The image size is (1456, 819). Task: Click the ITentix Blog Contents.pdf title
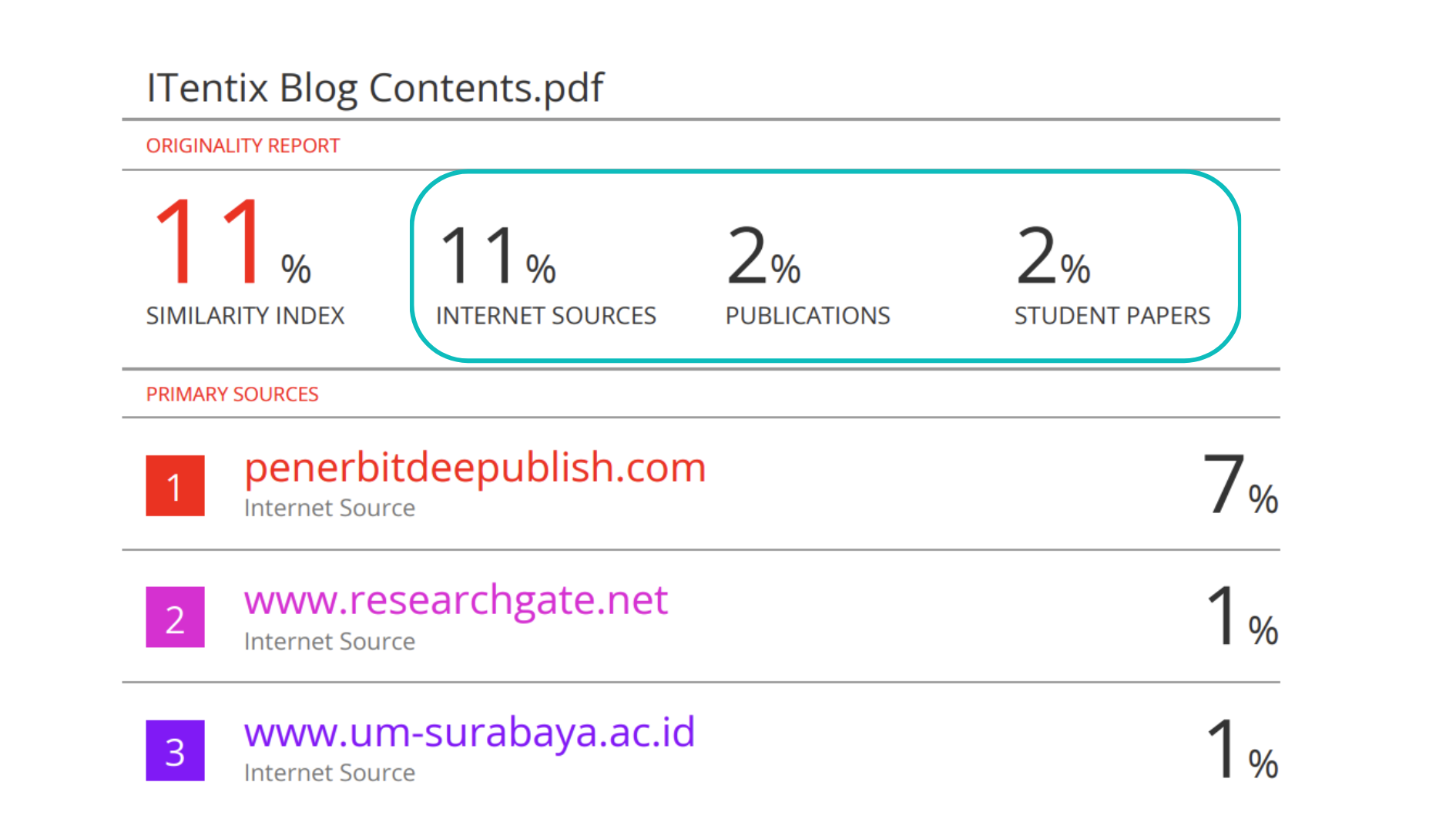[374, 88]
